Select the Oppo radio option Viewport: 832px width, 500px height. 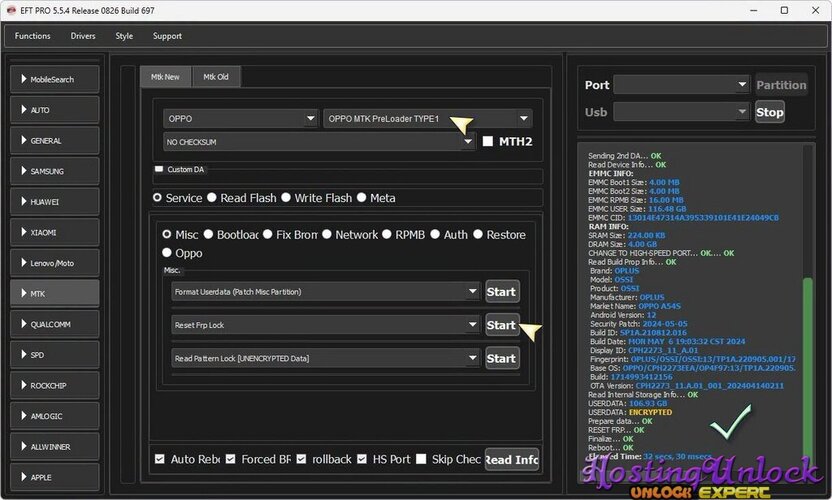coord(167,253)
